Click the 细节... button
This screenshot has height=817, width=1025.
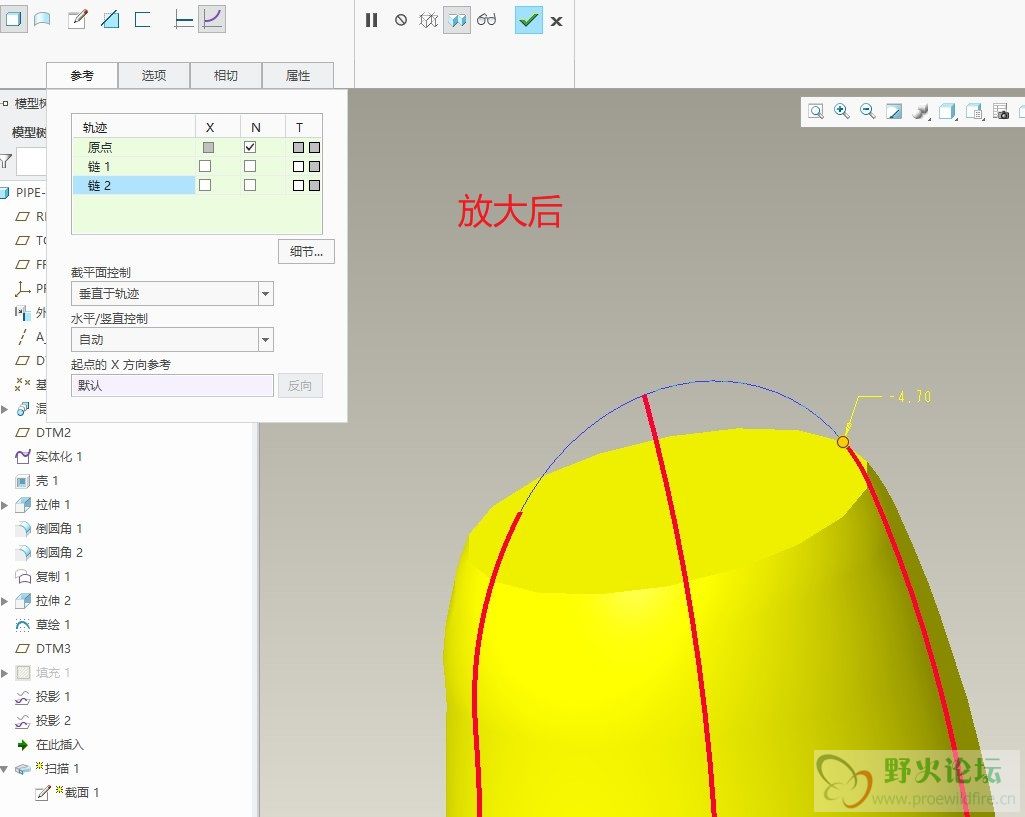pyautogui.click(x=306, y=251)
